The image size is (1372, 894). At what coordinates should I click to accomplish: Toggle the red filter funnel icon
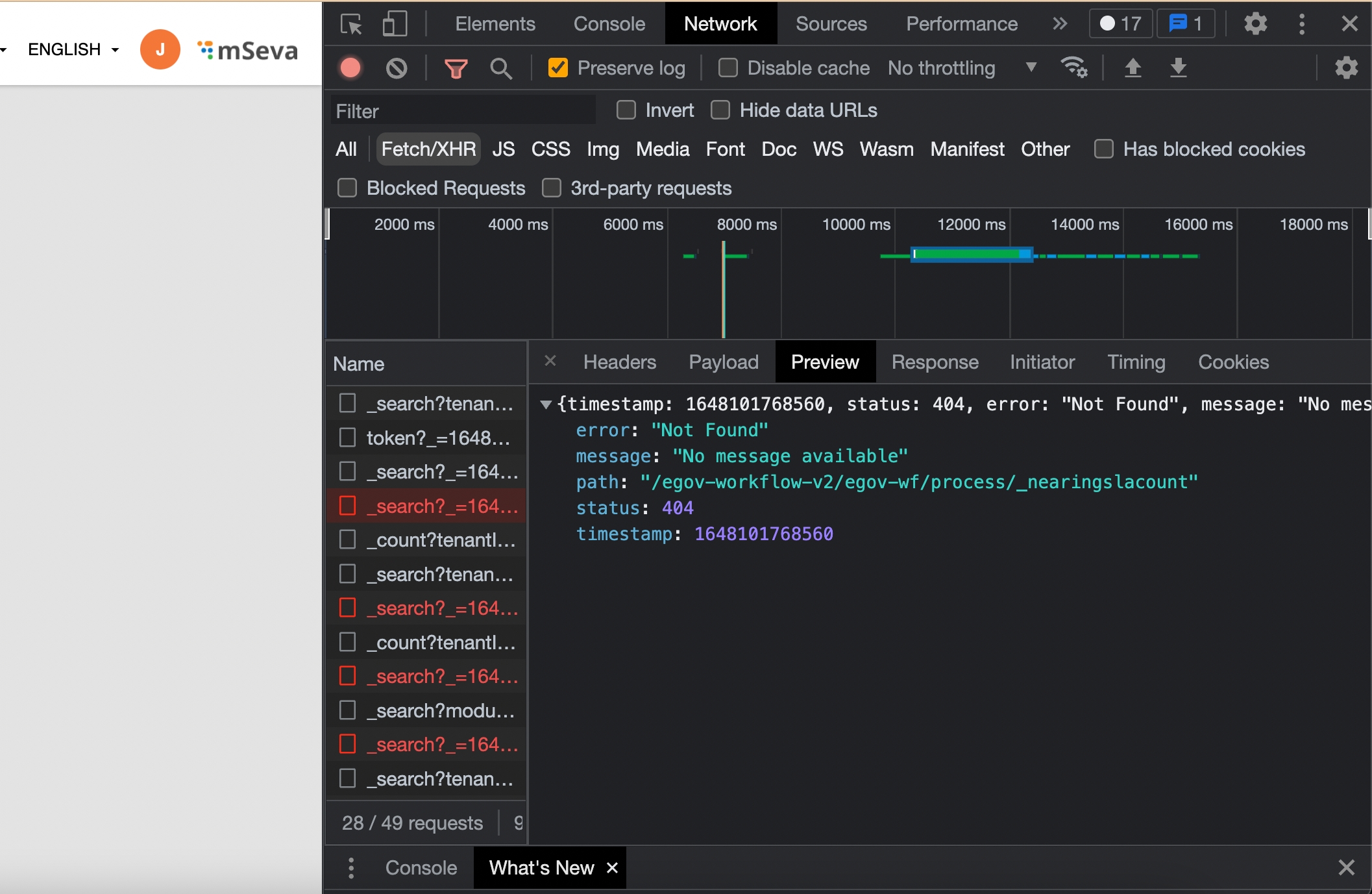coord(456,68)
